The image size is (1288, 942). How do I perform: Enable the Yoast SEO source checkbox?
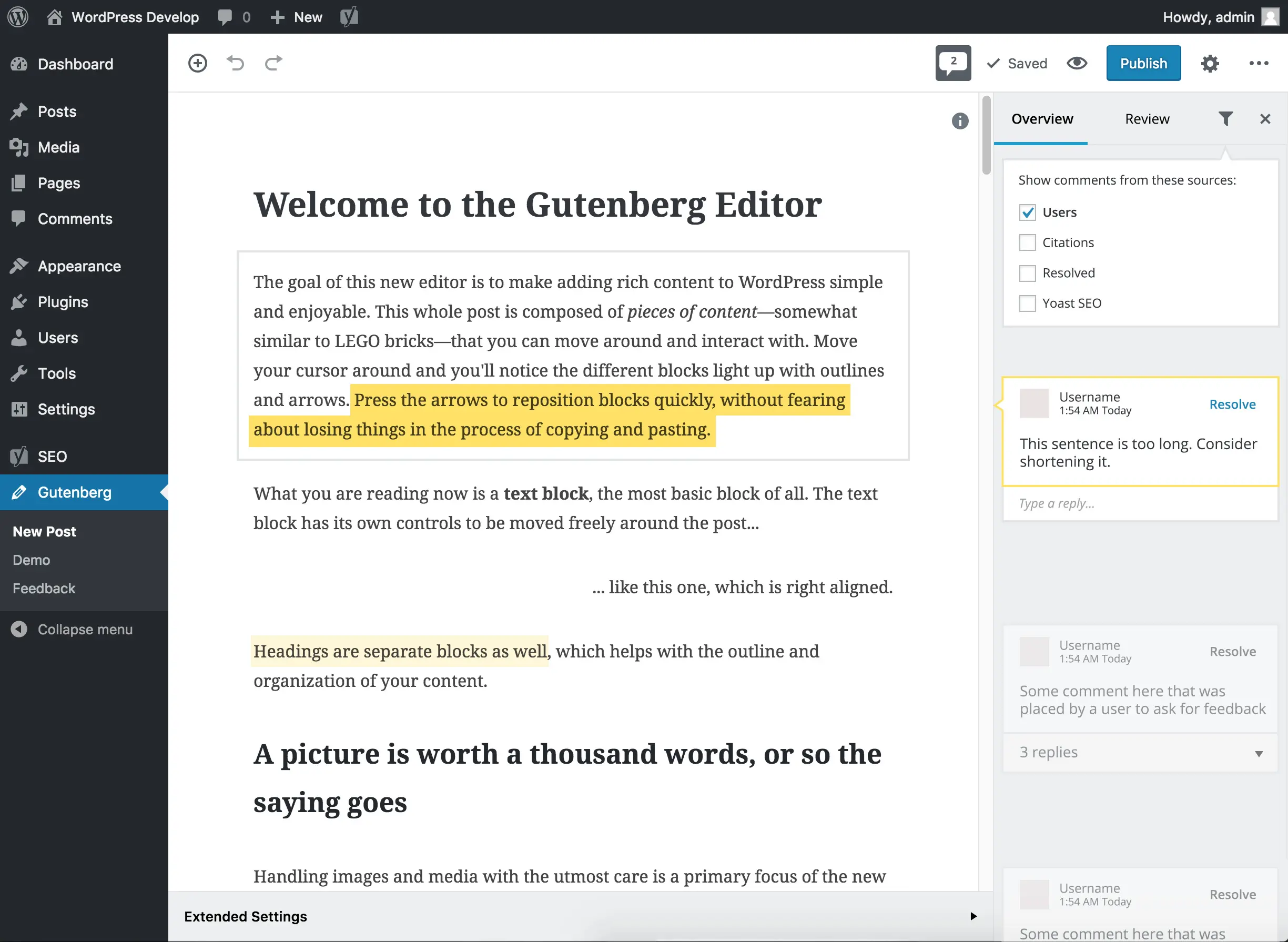[x=1027, y=303]
